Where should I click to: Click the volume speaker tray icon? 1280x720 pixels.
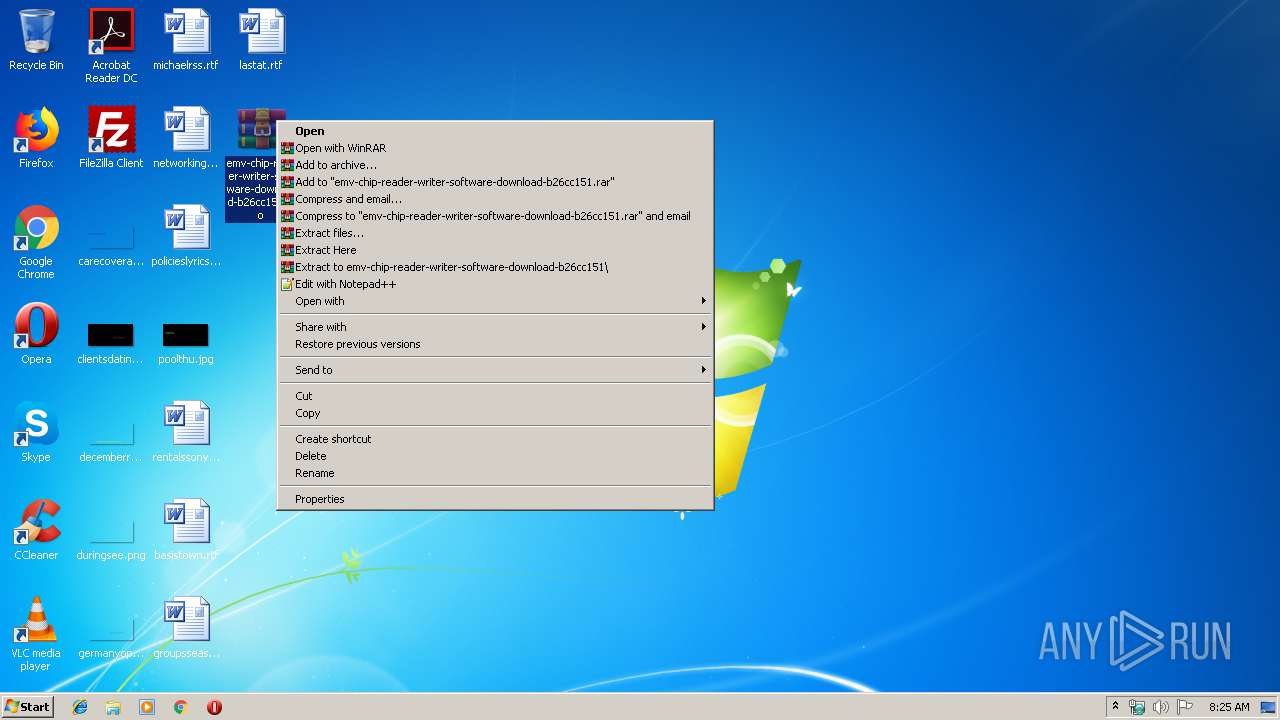[x=1160, y=707]
